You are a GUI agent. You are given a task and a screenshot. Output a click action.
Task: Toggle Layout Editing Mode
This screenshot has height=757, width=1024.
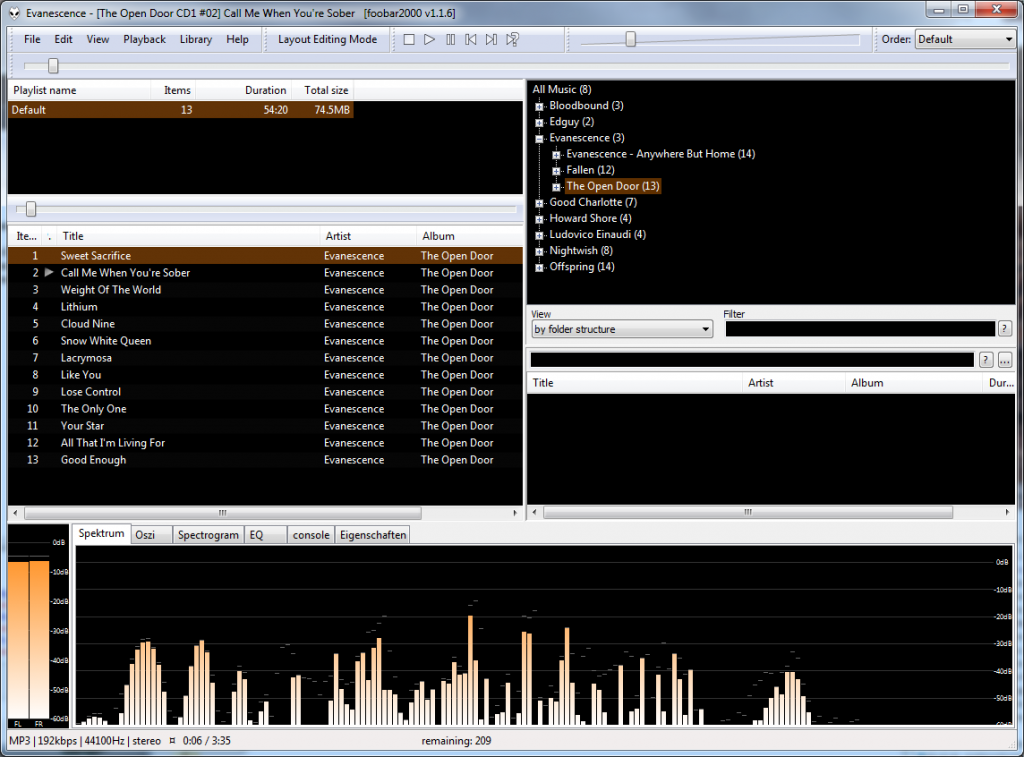pyautogui.click(x=327, y=39)
